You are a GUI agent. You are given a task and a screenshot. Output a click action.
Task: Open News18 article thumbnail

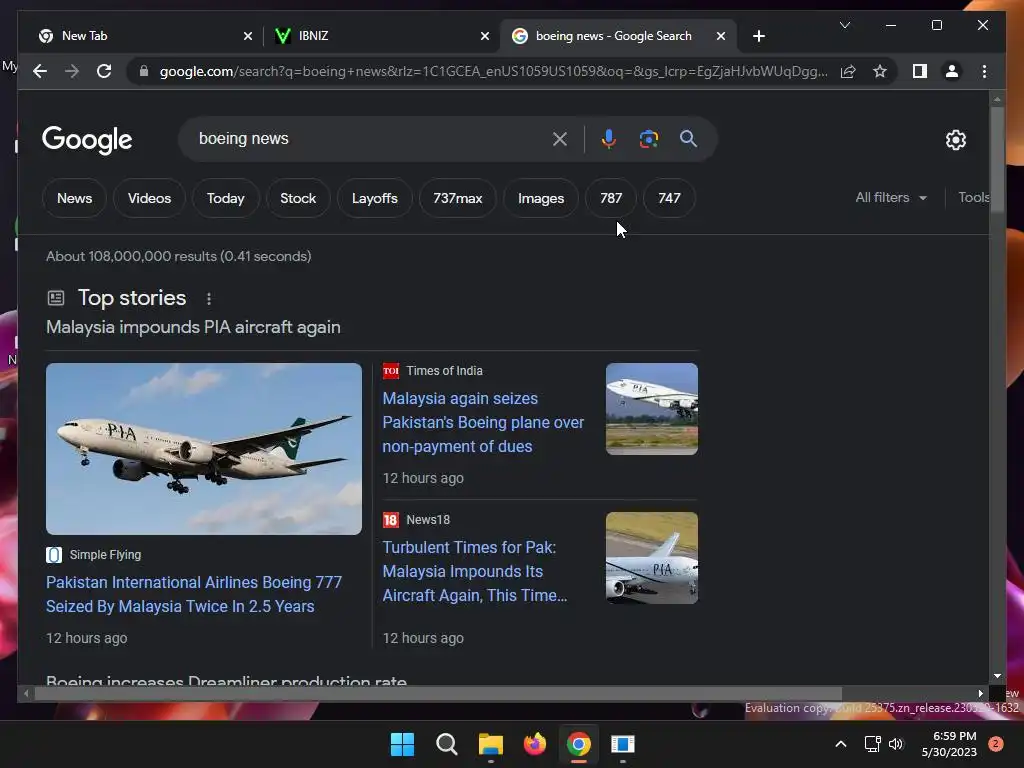(652, 558)
